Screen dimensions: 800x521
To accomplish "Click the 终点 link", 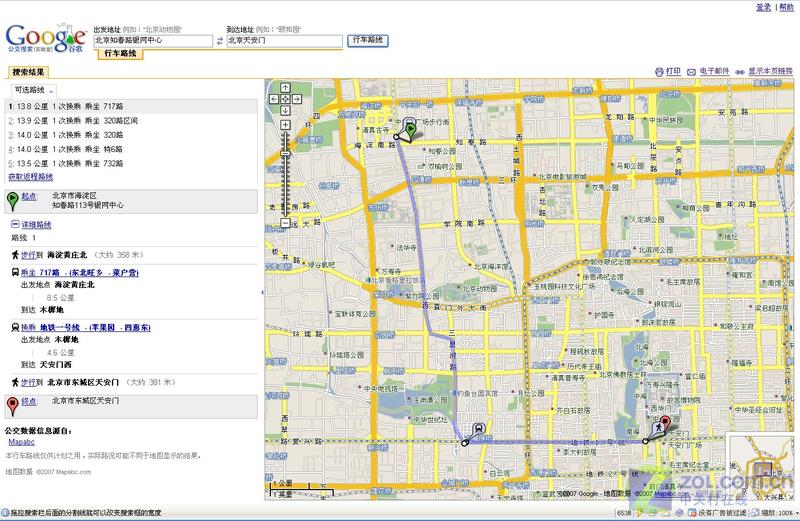I will coord(29,402).
